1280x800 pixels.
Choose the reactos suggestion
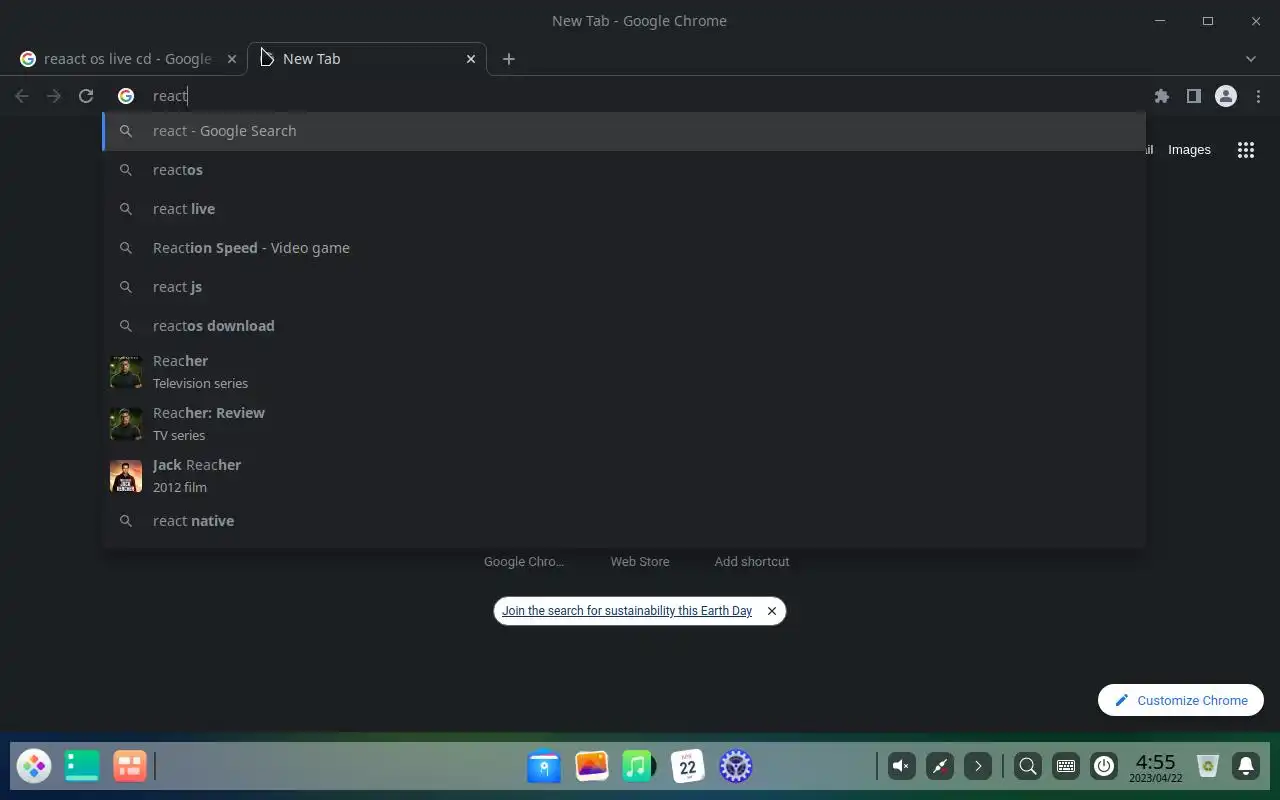click(624, 170)
